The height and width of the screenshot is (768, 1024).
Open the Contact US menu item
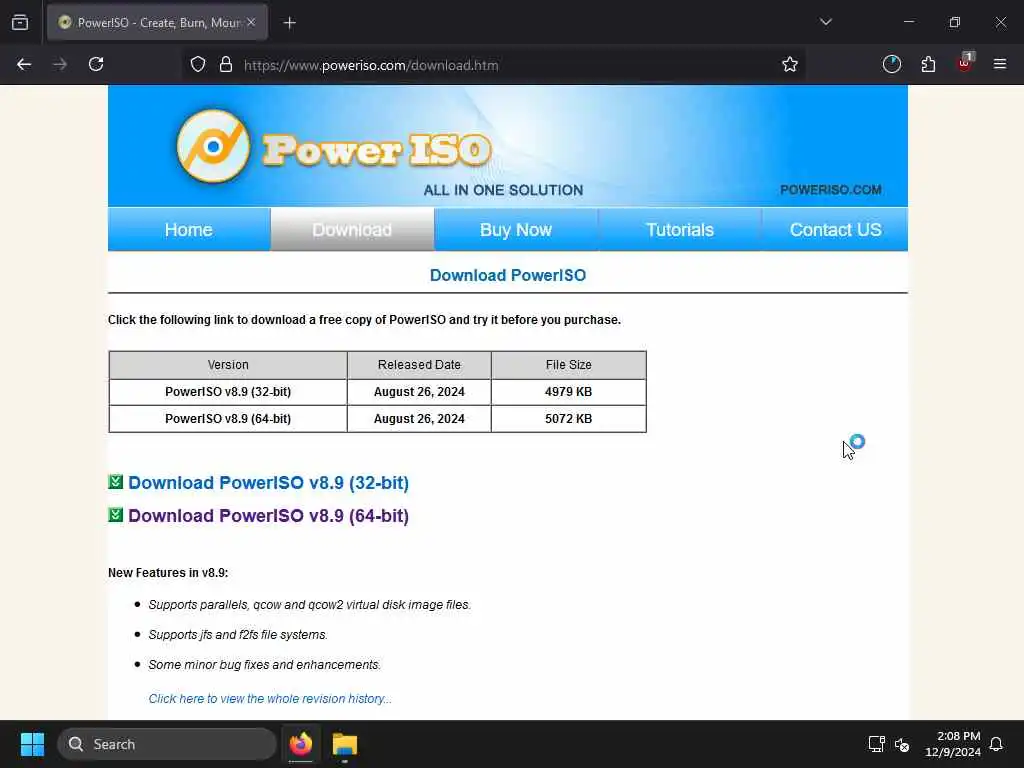pyautogui.click(x=835, y=230)
